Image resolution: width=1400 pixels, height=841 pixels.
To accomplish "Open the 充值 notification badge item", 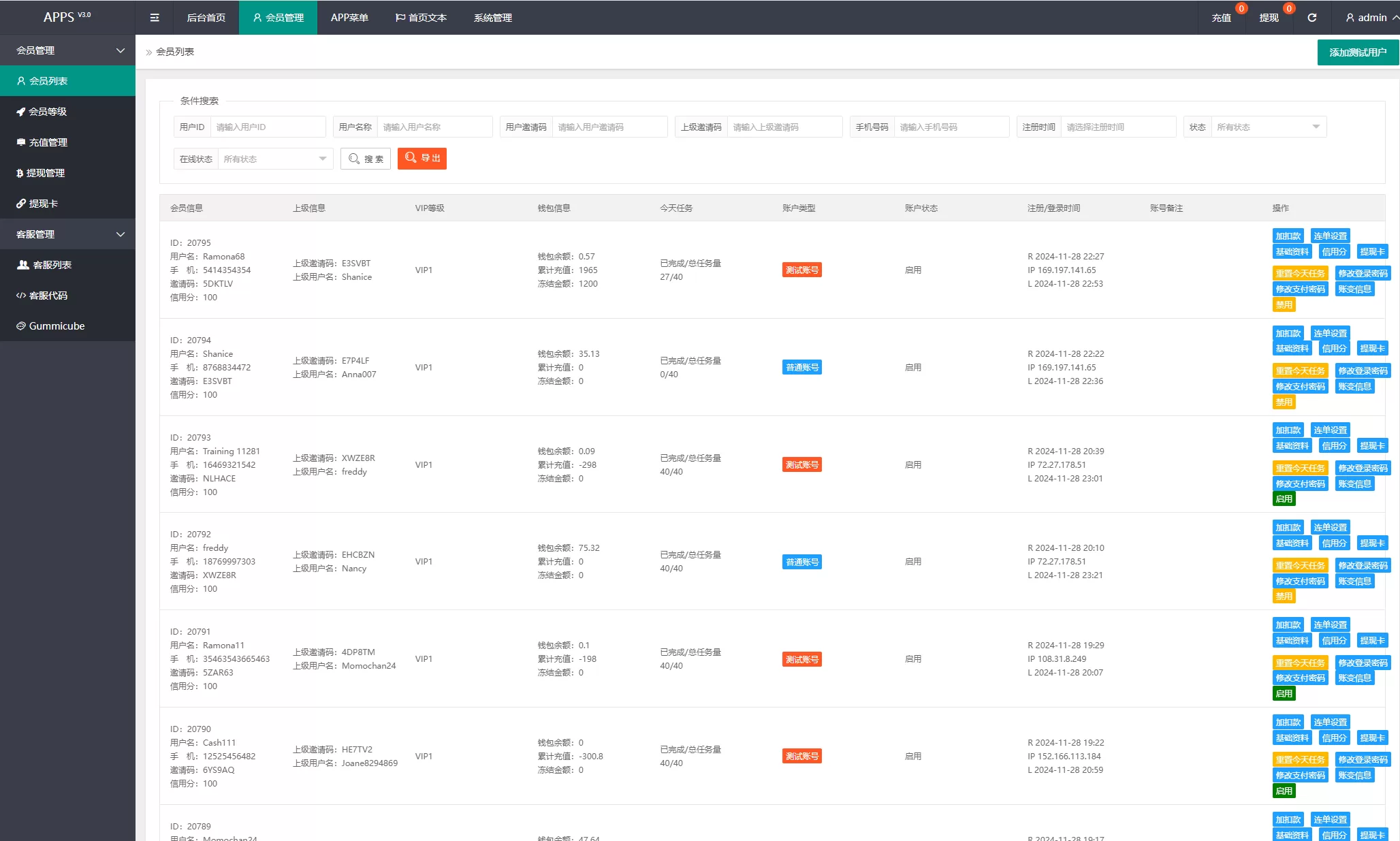I will tap(1221, 18).
